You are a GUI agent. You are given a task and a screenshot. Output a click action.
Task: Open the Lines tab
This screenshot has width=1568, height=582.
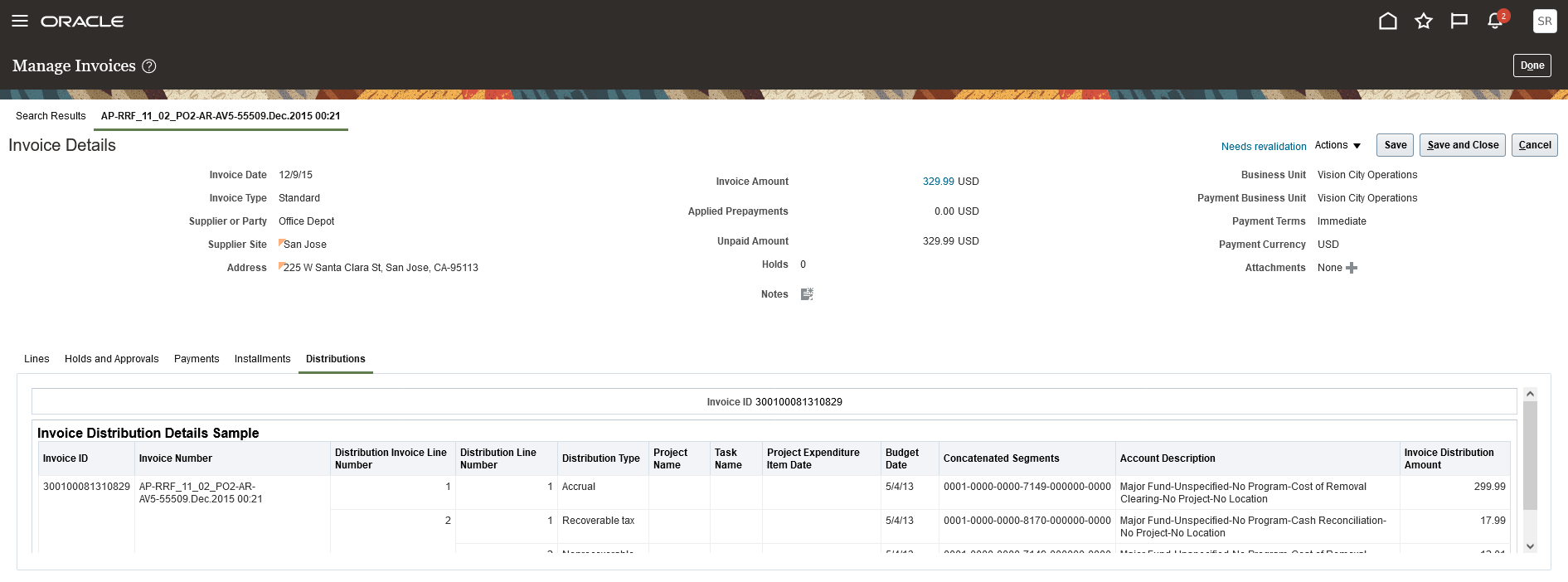pos(36,359)
